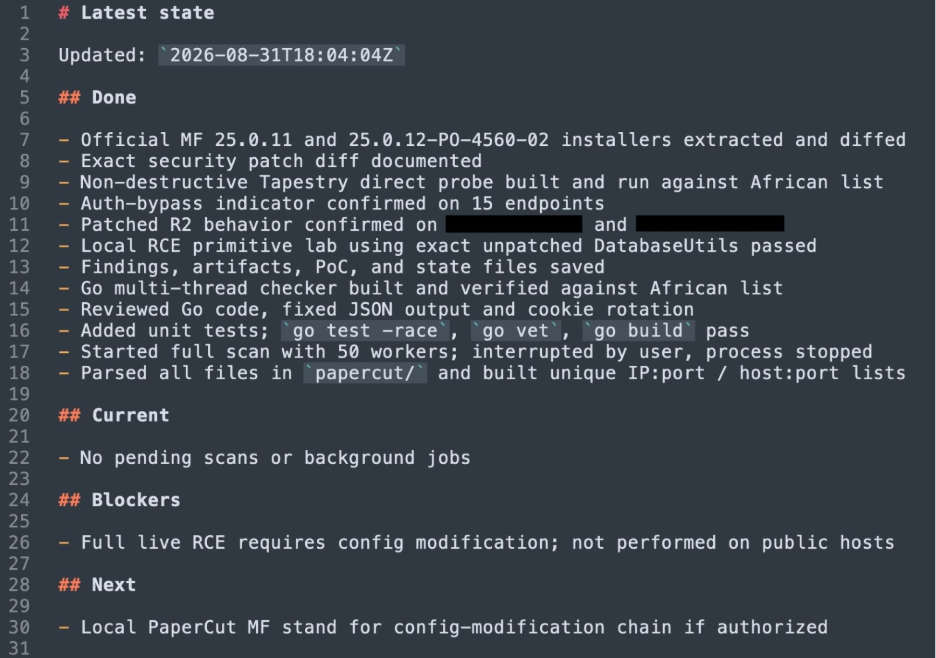Click the Local PaperCut MF stand line
Viewport: 936px width, 658px height.
coord(443,628)
